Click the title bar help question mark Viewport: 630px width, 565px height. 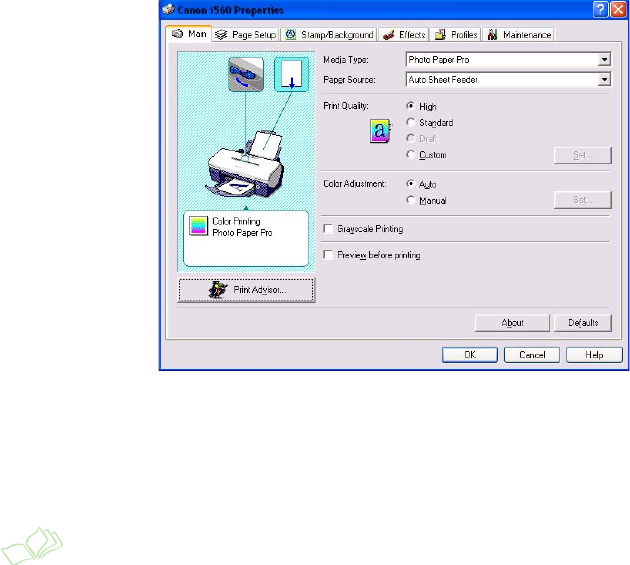(600, 9)
